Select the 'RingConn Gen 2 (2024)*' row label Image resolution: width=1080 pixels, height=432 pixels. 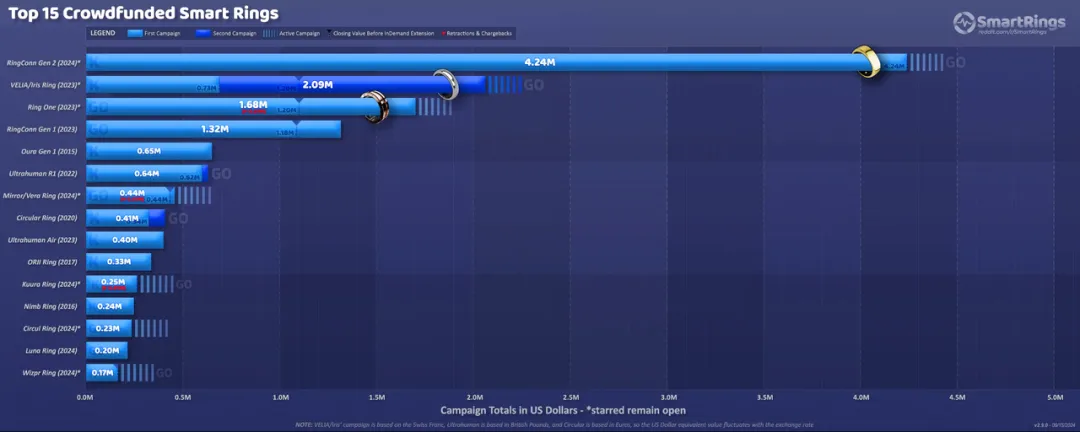[43, 63]
